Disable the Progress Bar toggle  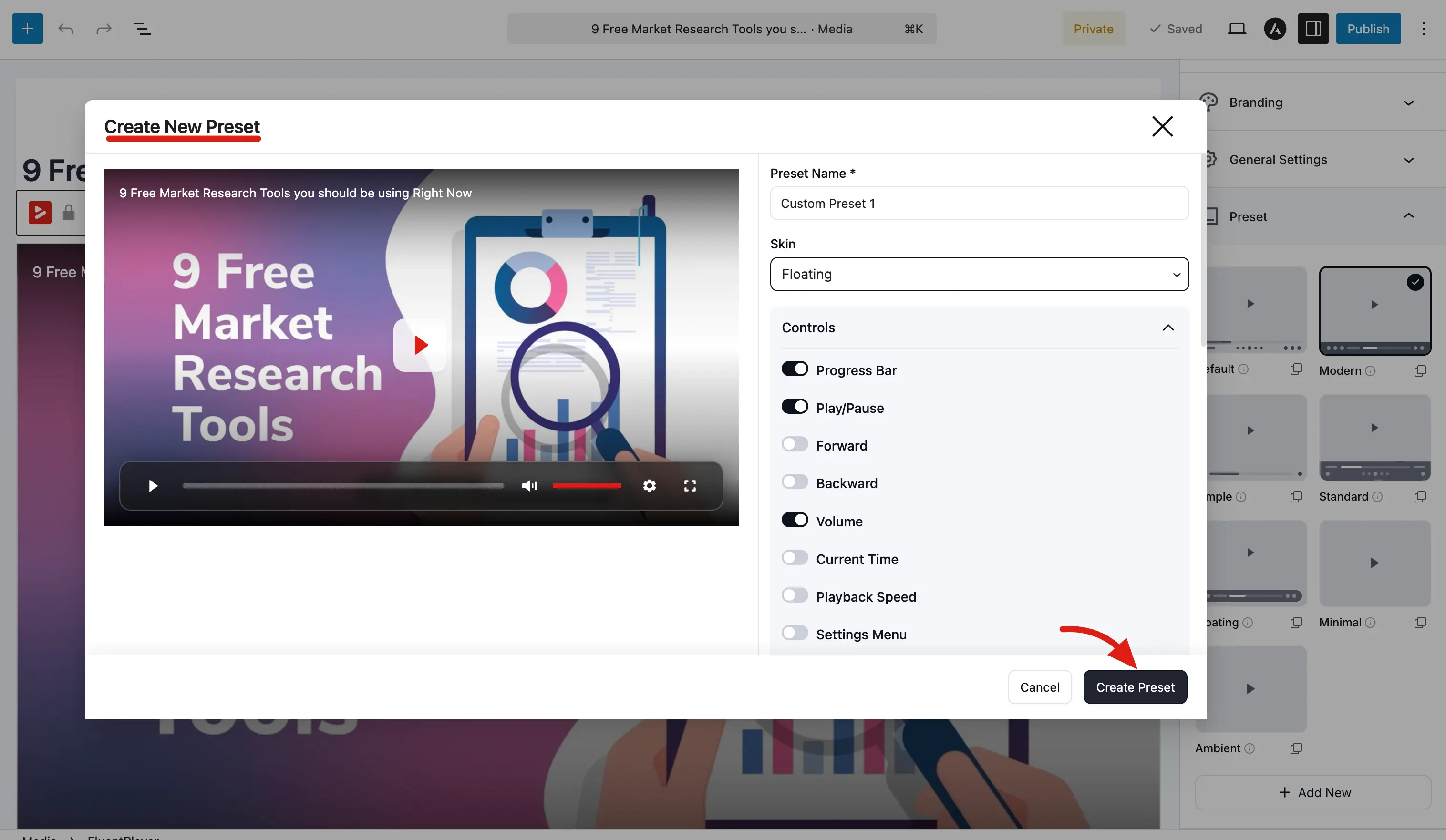pyautogui.click(x=795, y=369)
